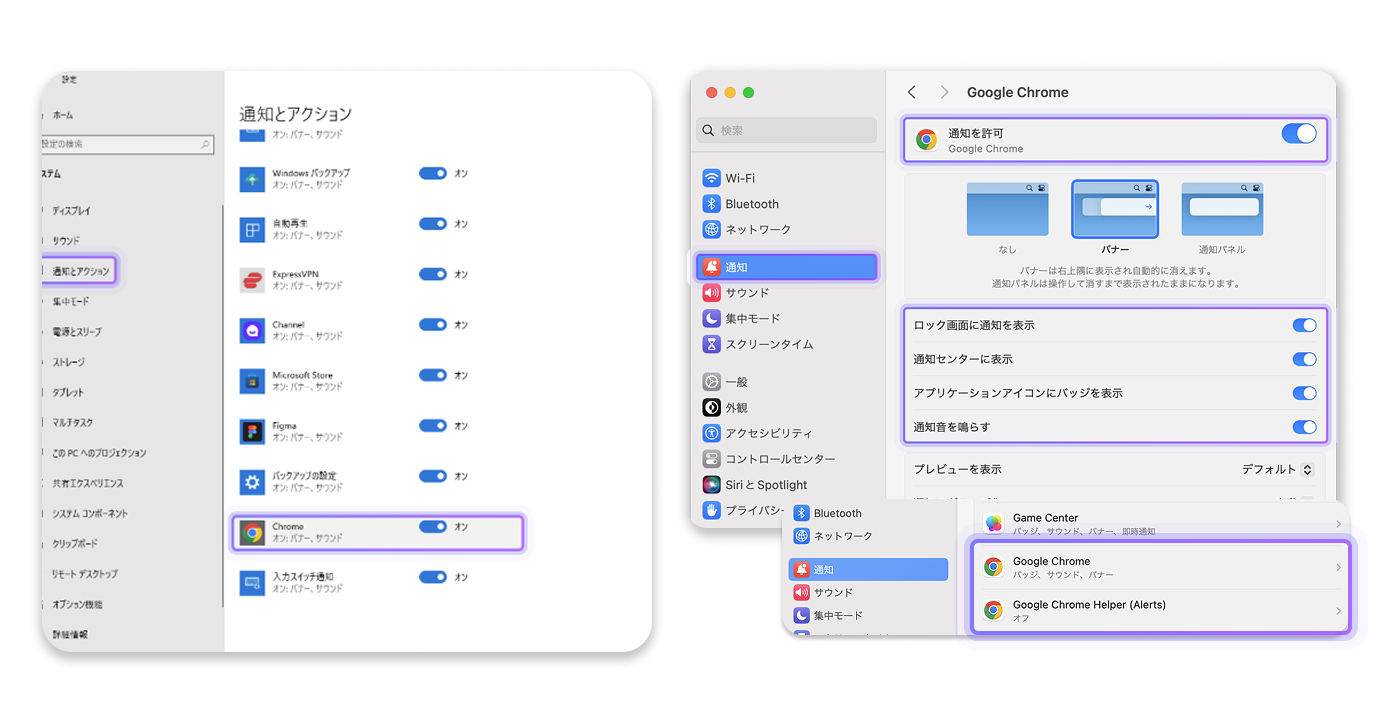Select the バナー alert style thumbnail
The height and width of the screenshot is (723, 1375).
tap(1115, 209)
